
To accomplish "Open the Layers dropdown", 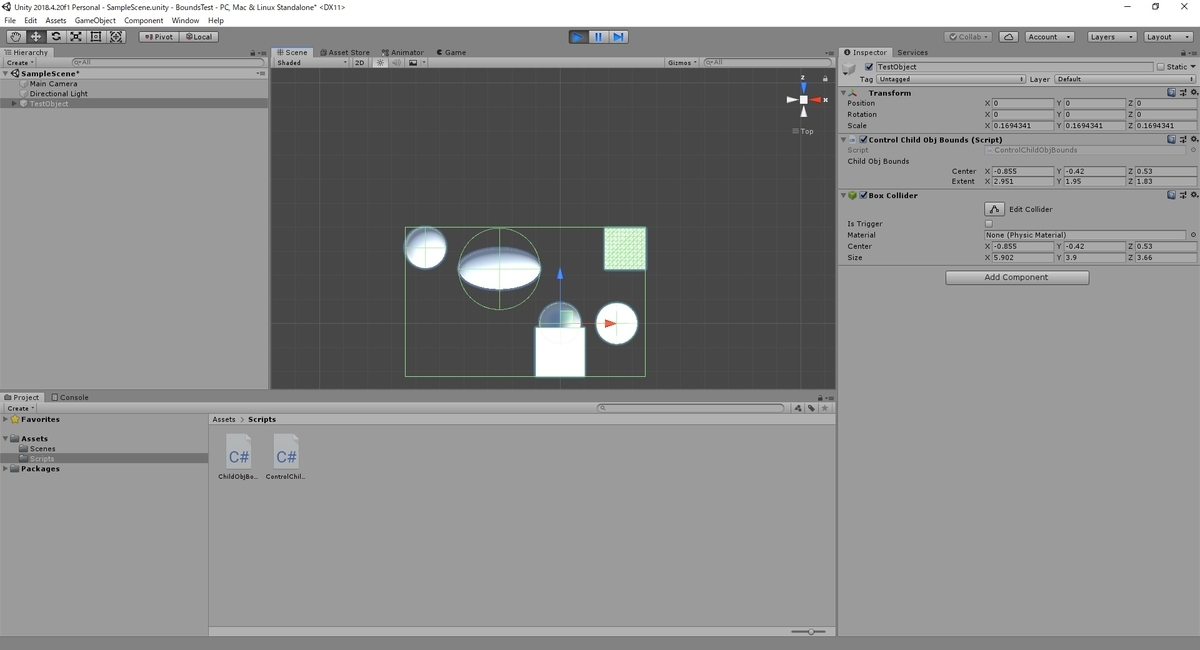I will pyautogui.click(x=1111, y=37).
